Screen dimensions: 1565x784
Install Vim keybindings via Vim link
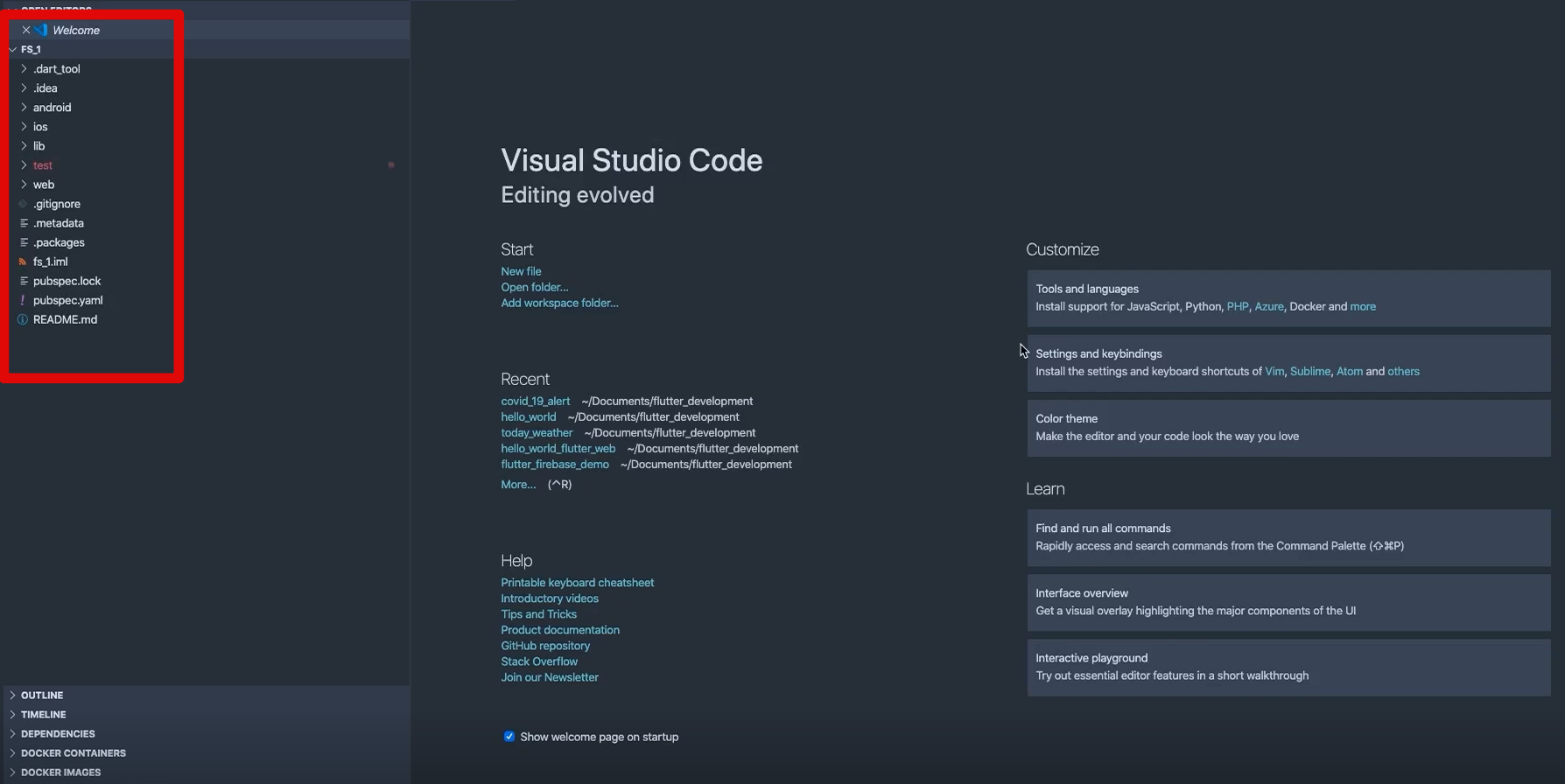point(1274,371)
